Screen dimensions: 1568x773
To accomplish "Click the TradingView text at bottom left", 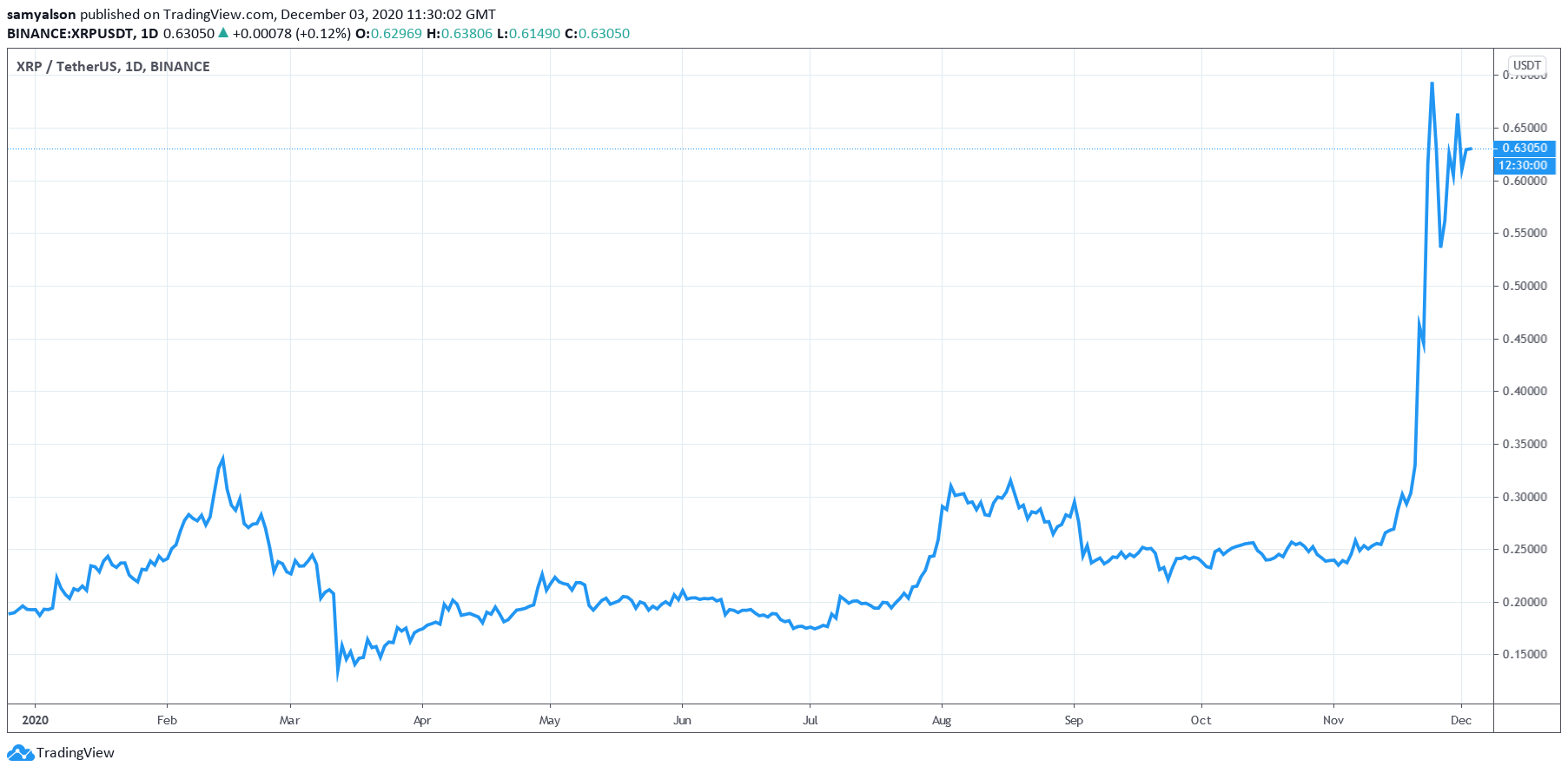I will pos(75,753).
